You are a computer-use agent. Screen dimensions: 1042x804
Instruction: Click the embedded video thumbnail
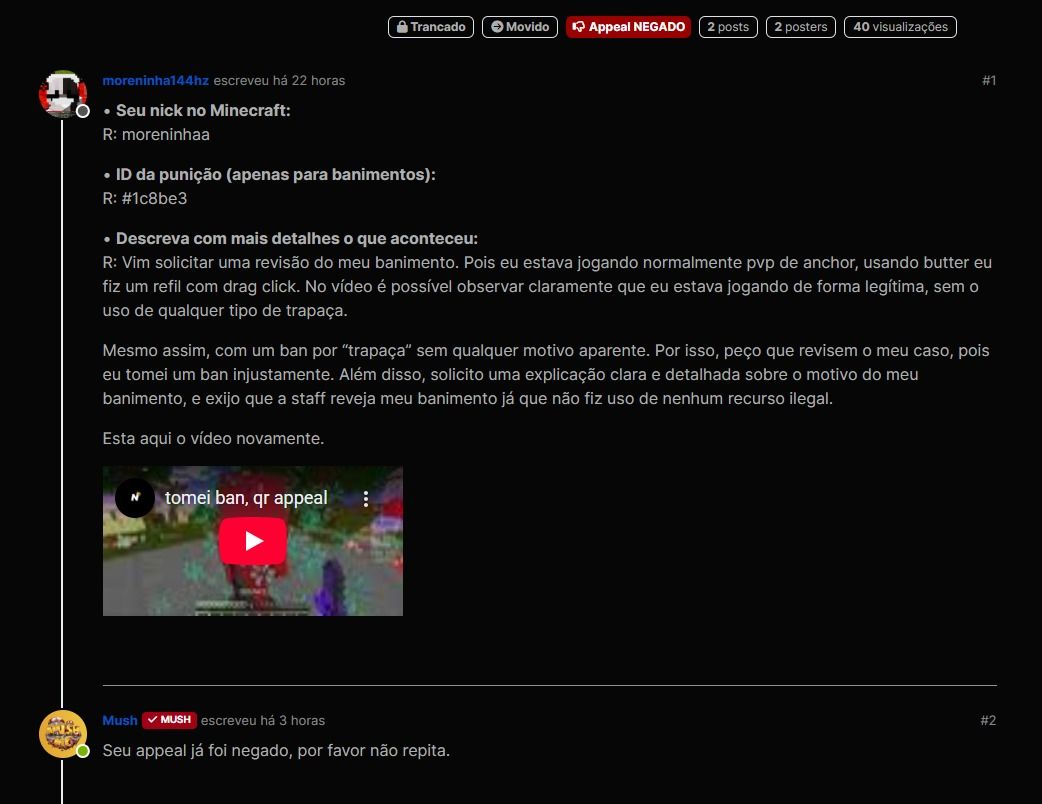253,541
